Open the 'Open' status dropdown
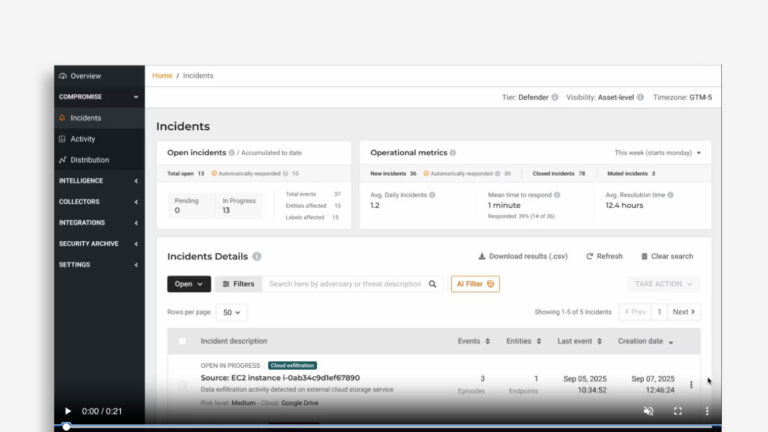Viewport: 768px width, 432px height. pos(189,284)
